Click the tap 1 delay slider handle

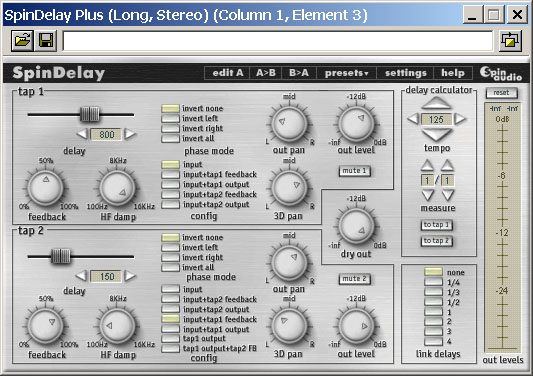90,114
